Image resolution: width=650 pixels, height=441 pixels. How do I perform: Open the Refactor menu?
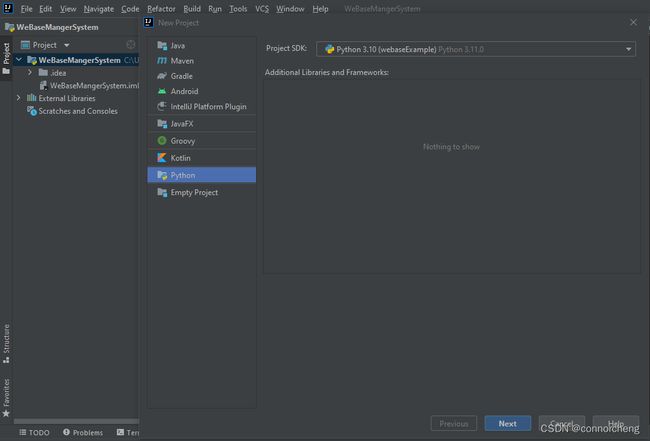pos(161,9)
